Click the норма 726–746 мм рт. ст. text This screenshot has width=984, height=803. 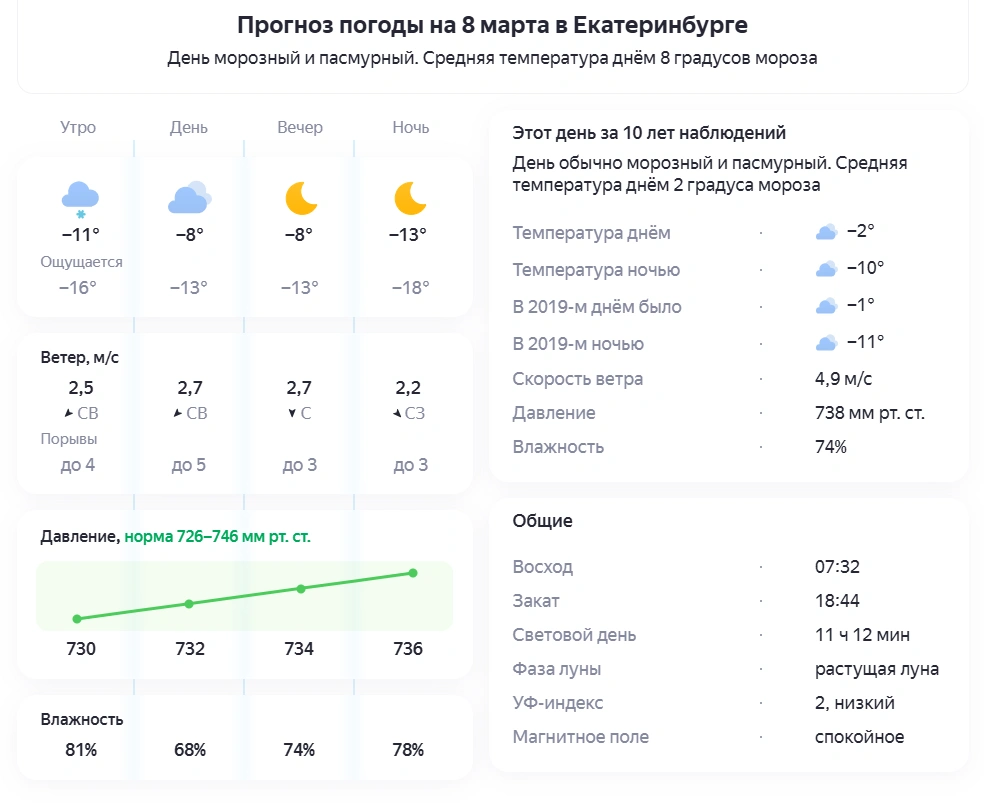point(217,537)
